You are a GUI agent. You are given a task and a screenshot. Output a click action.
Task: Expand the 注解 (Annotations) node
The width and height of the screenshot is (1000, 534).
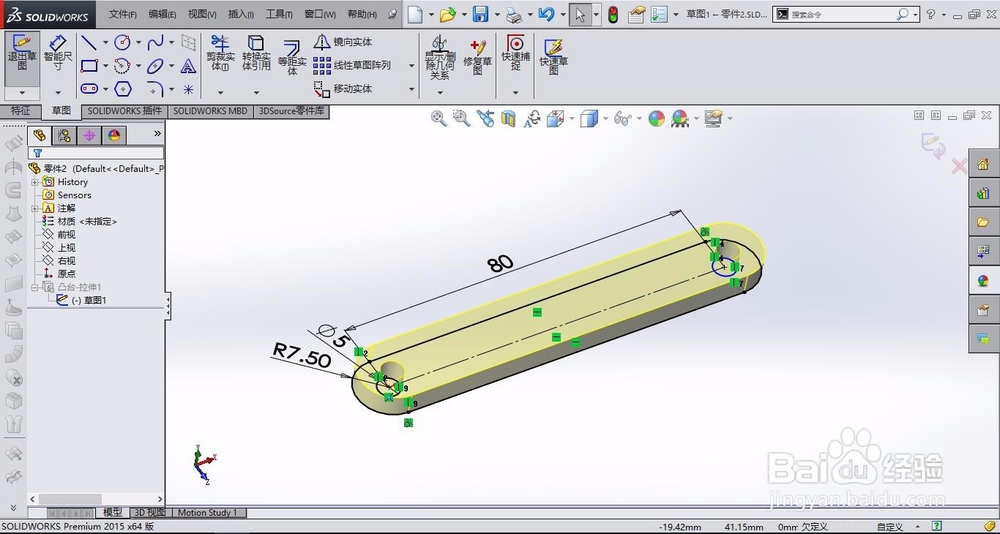[34, 208]
